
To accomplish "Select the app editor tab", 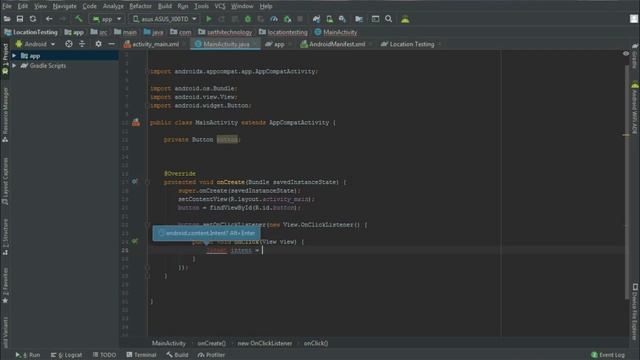I will coord(279,44).
